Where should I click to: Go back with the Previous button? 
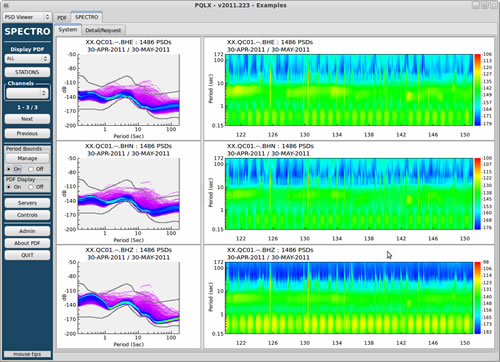click(x=27, y=133)
